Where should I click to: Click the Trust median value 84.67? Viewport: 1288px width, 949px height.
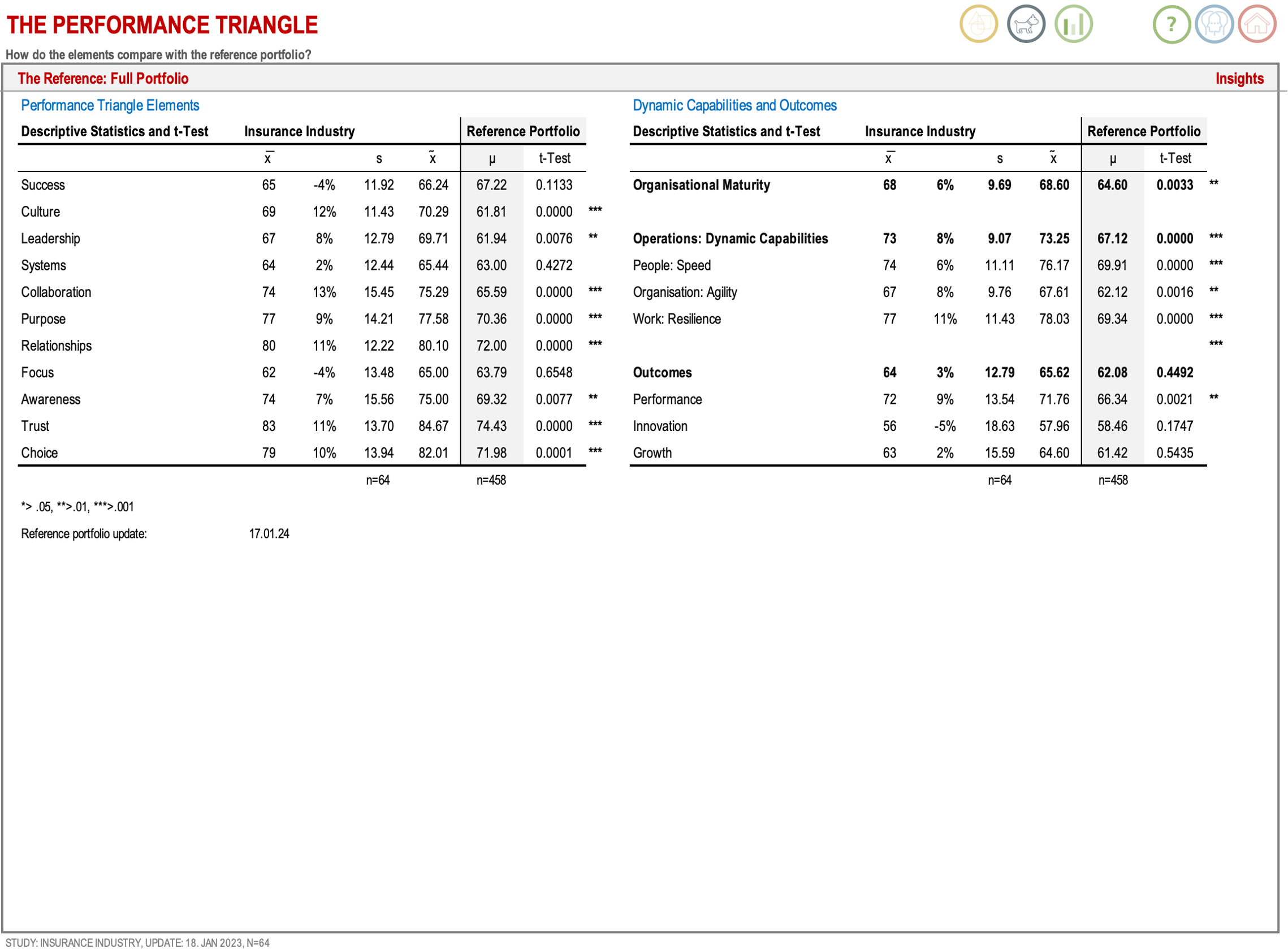tap(434, 426)
